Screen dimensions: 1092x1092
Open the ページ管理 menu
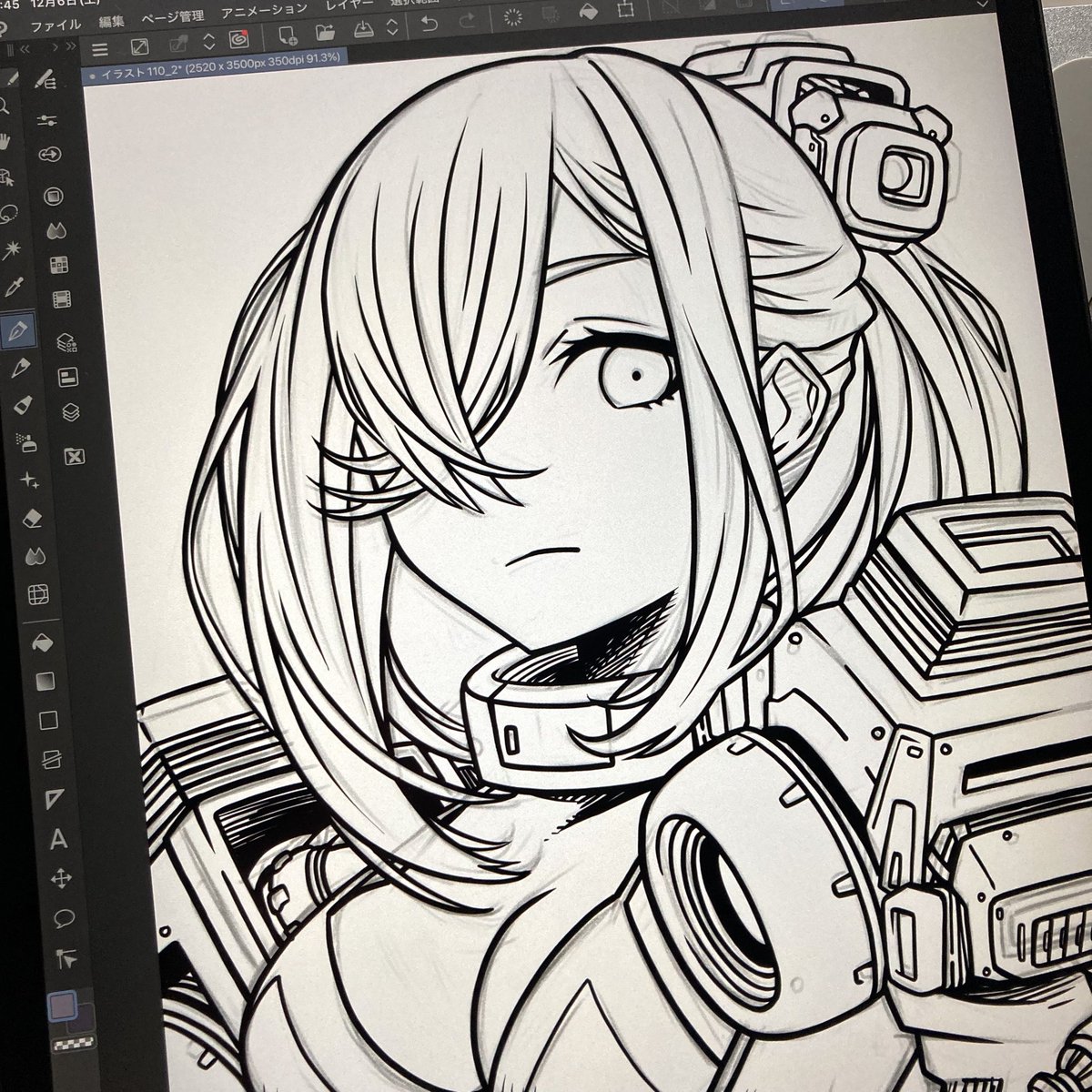pyautogui.click(x=173, y=15)
